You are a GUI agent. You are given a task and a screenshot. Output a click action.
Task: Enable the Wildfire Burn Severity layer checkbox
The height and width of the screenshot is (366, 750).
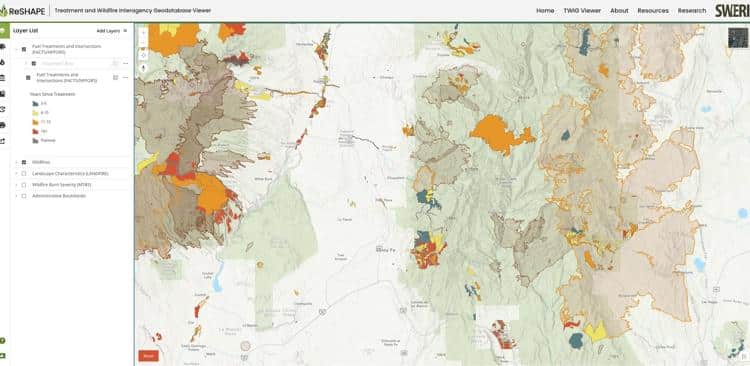pyautogui.click(x=24, y=185)
